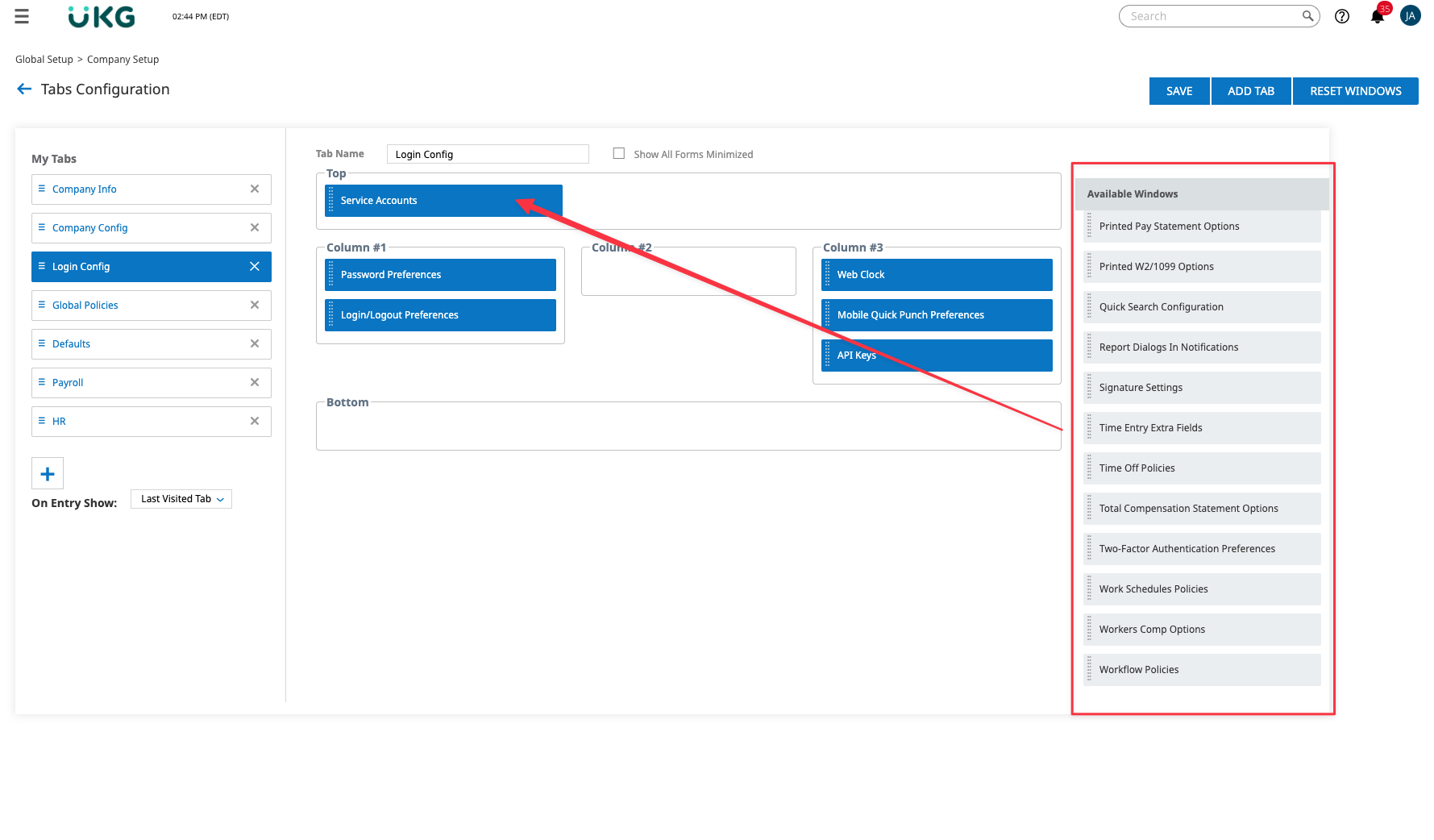Go back using the left arrow
This screenshot has height=840, width=1434.
(x=24, y=89)
